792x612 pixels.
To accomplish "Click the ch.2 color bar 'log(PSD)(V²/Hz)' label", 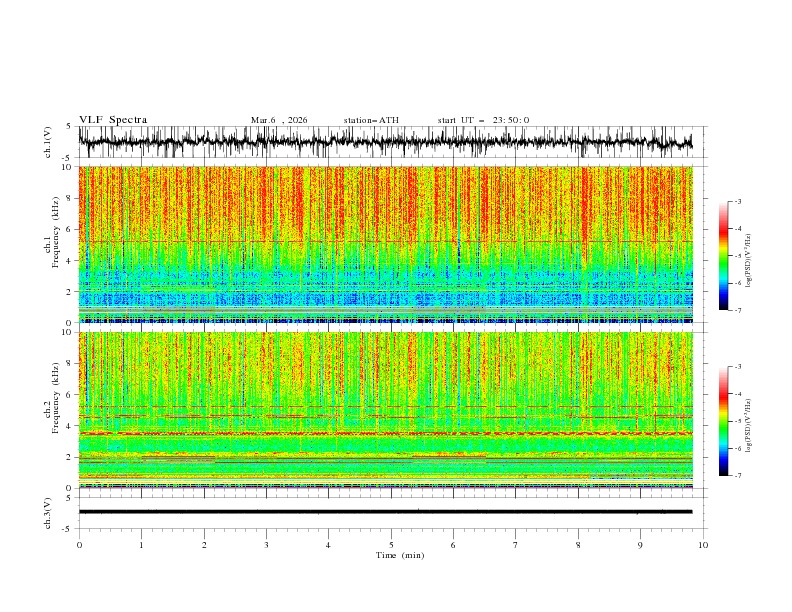I will point(749,425).
